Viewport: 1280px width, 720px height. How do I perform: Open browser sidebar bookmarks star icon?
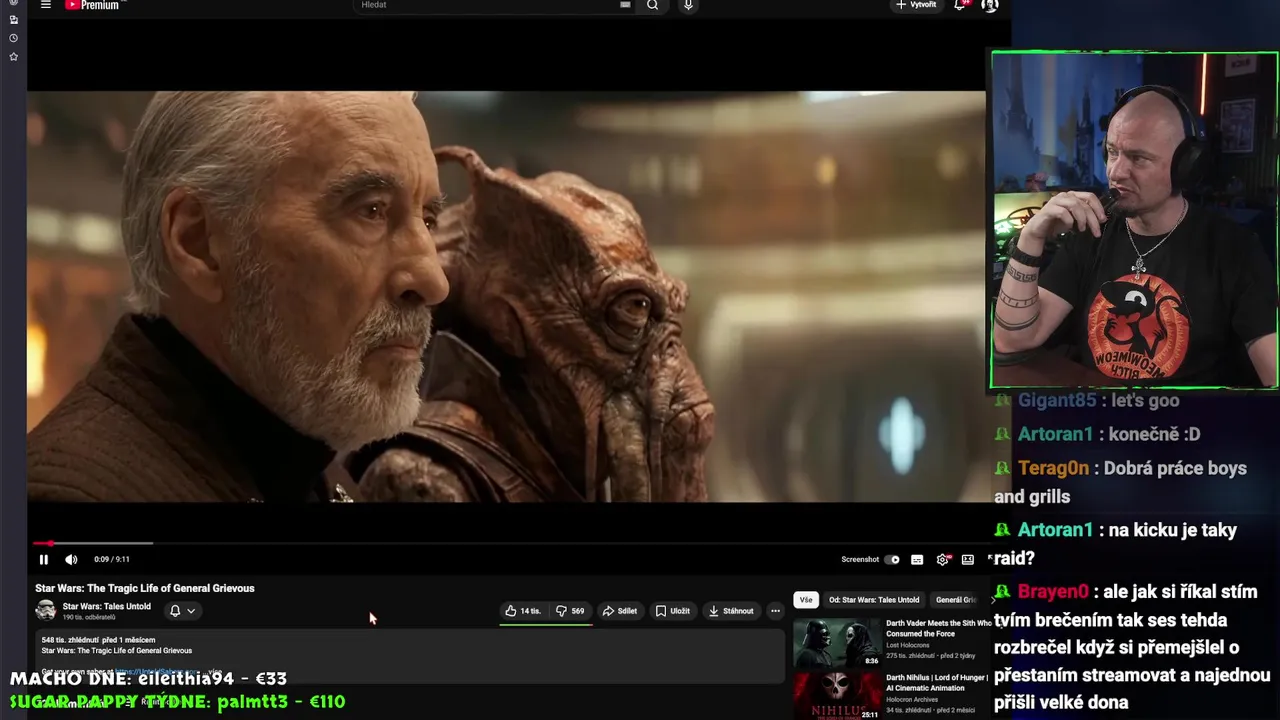[x=13, y=57]
